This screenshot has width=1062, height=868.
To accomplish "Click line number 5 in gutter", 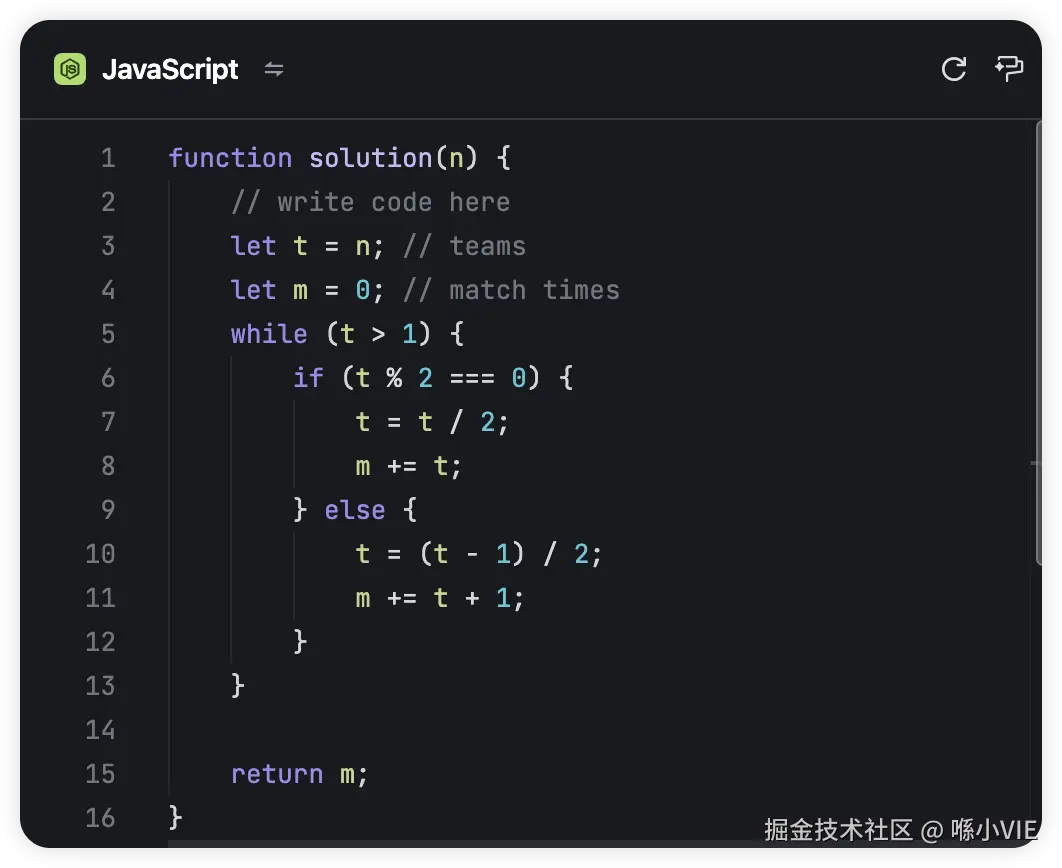I will (108, 334).
